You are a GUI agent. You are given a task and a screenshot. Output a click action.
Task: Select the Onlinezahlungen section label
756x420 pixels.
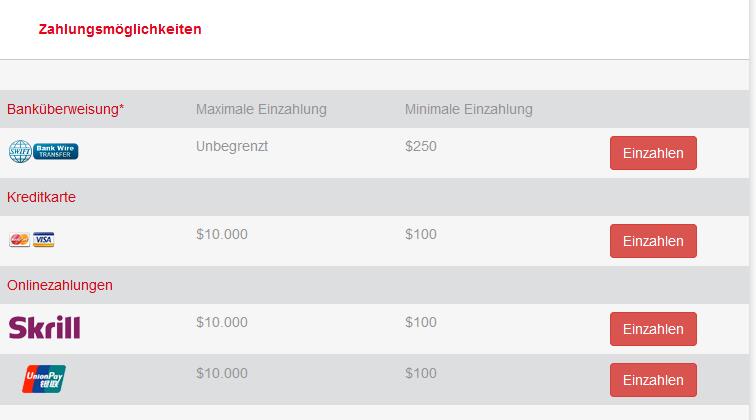click(60, 285)
